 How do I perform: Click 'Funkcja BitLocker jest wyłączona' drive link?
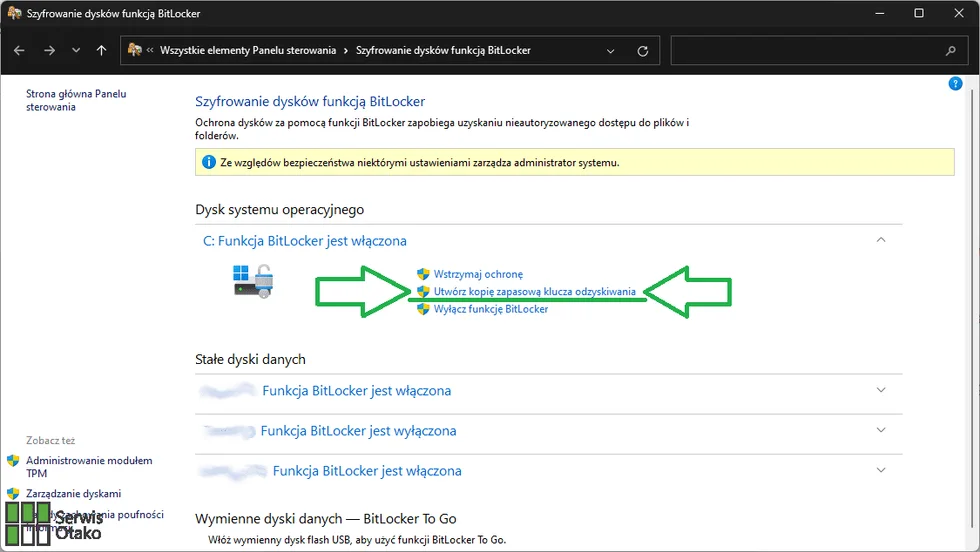point(358,431)
